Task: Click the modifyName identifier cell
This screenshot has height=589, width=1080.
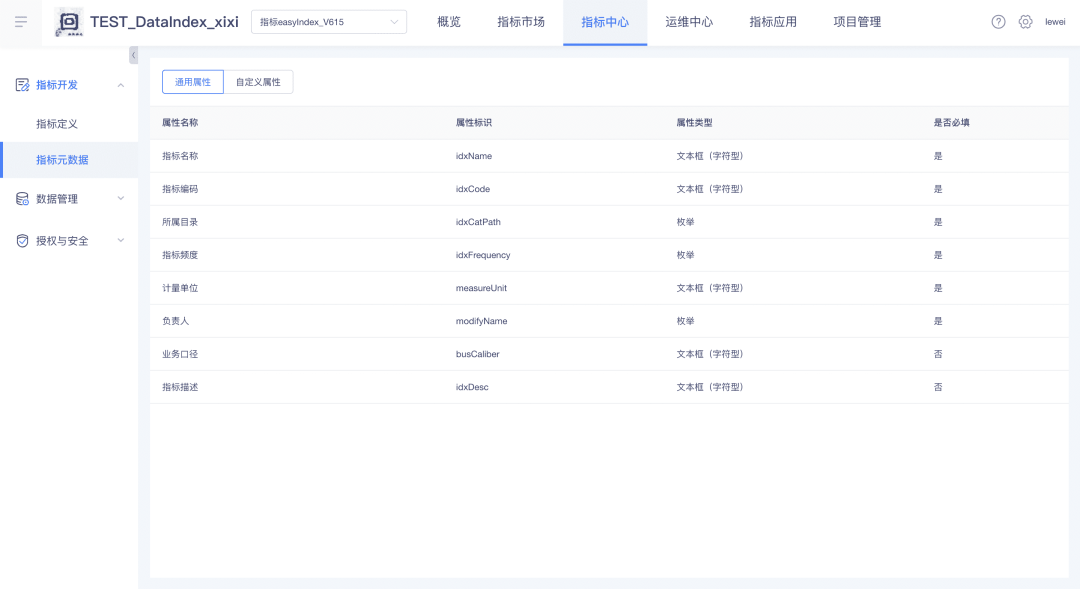Action: point(481,321)
